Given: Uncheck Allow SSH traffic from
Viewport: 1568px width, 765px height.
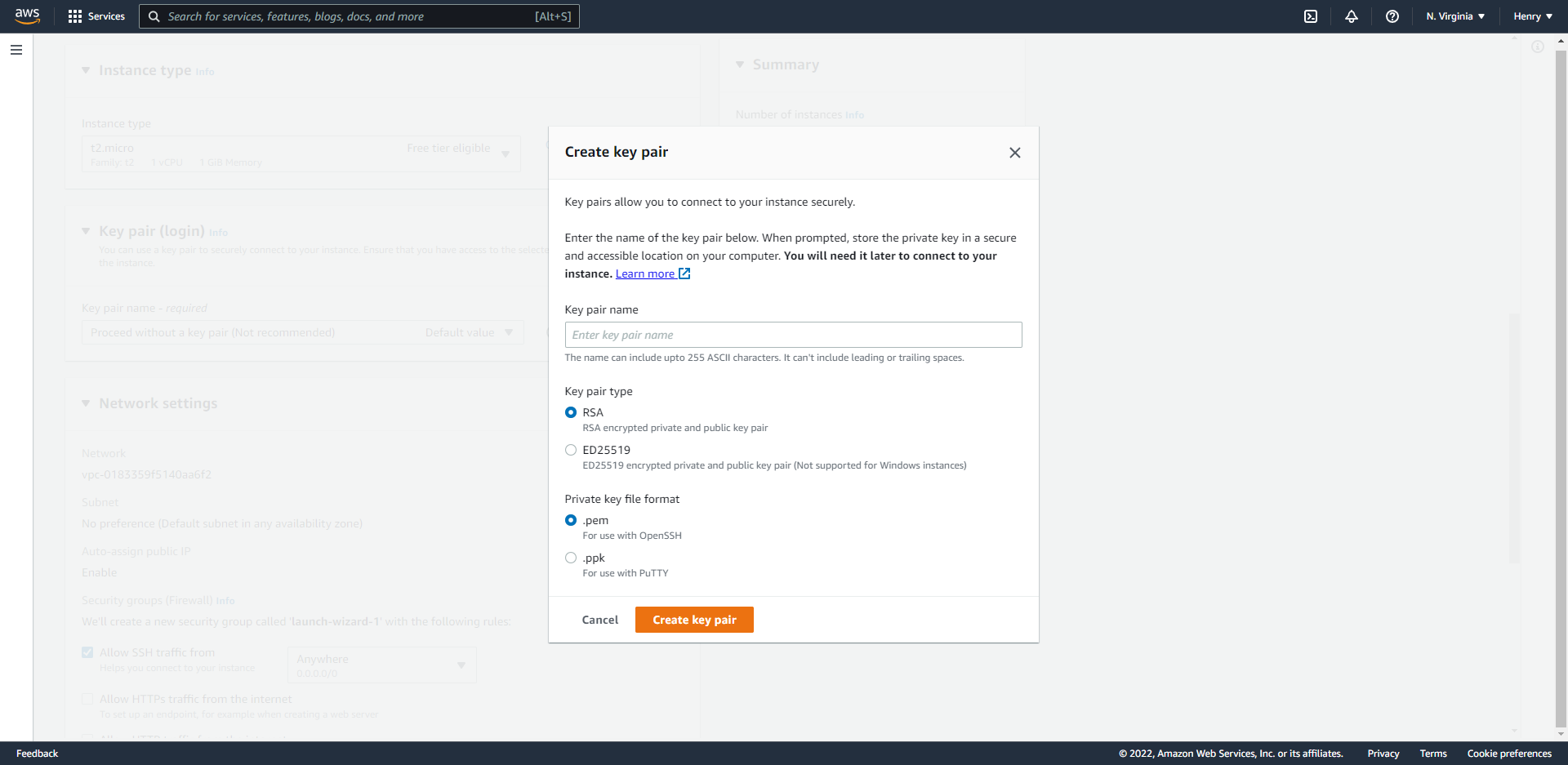Looking at the screenshot, I should (87, 652).
